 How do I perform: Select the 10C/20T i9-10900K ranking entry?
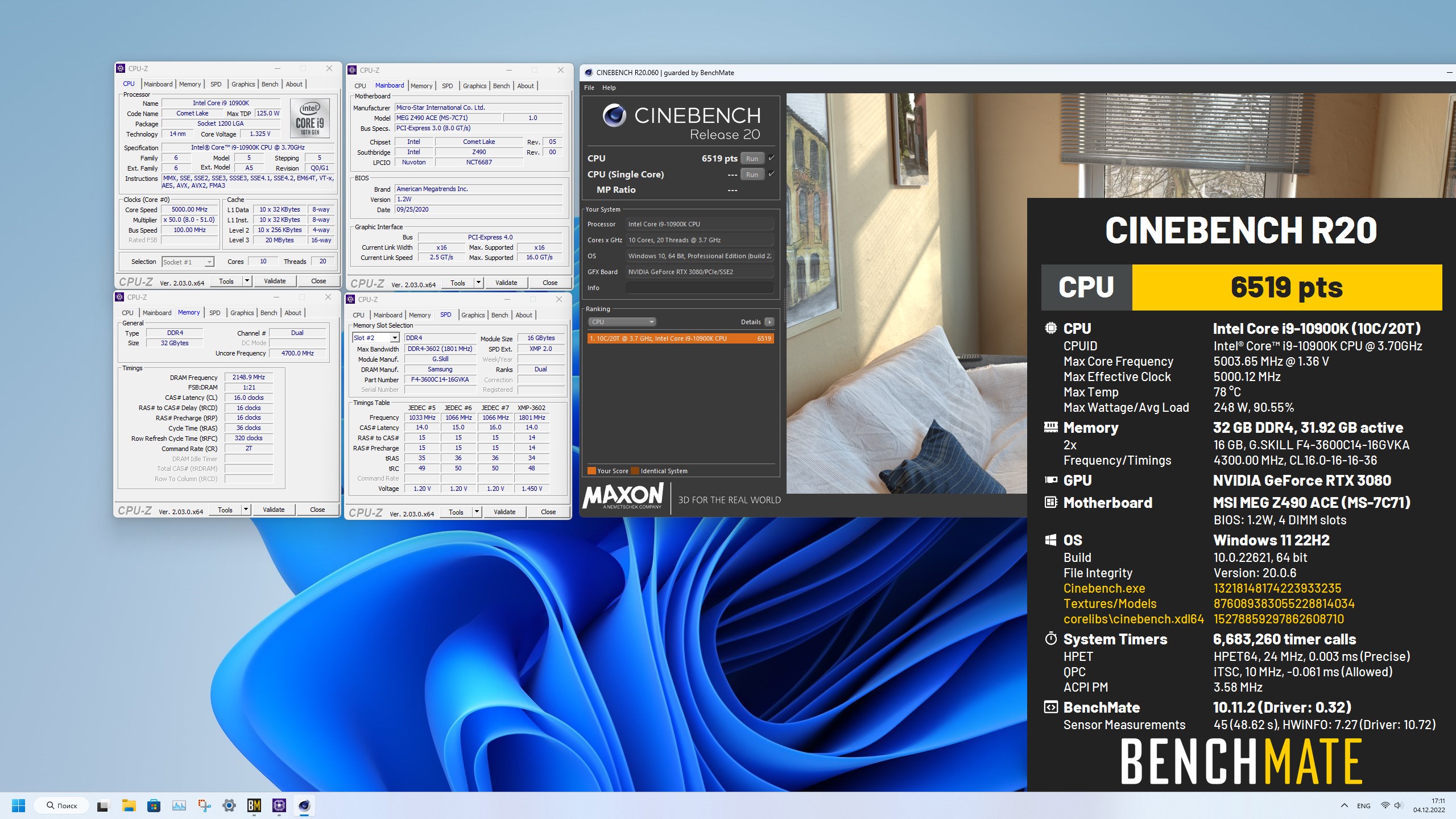(x=680, y=338)
